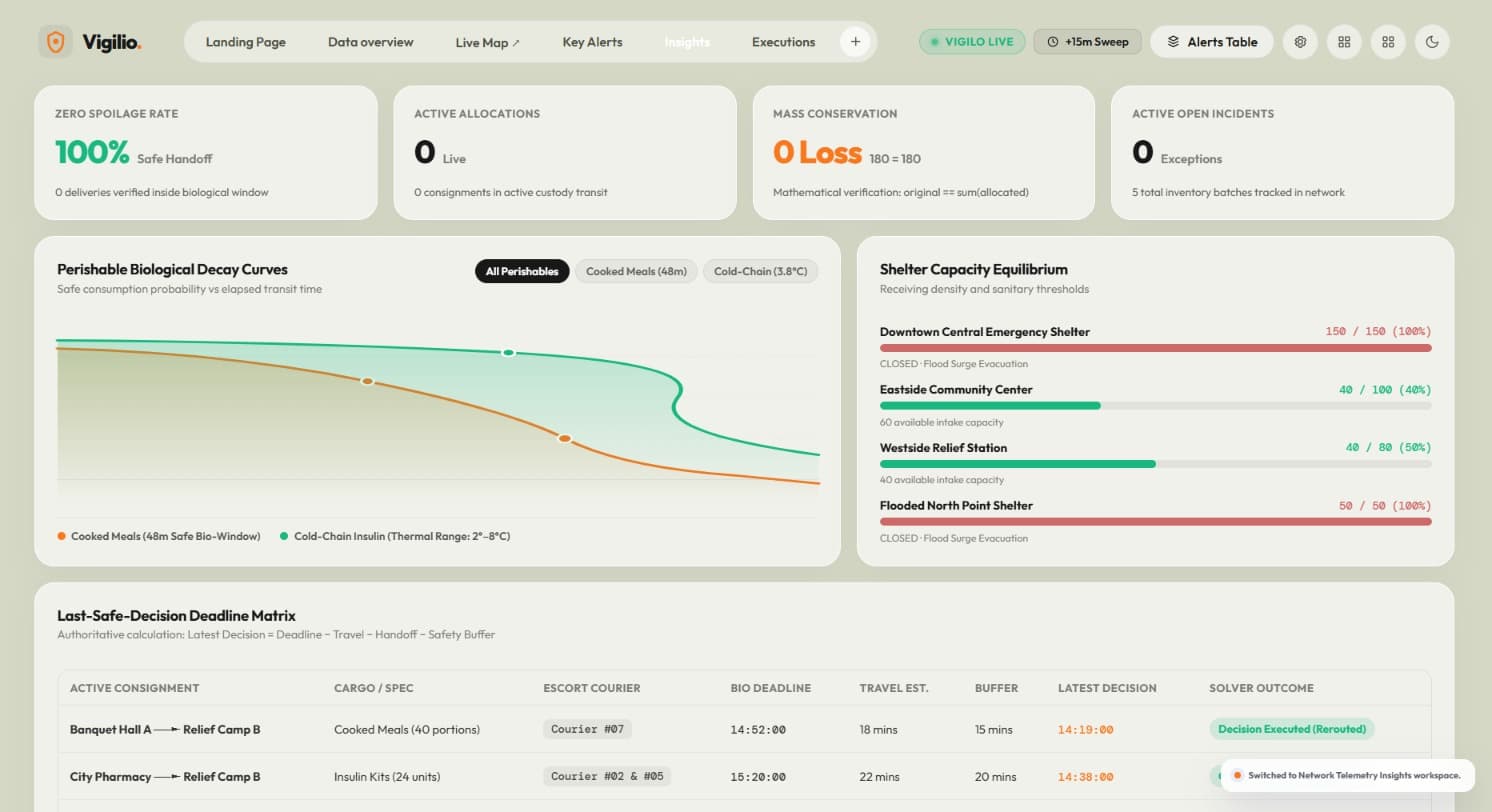Click the Banquet Hall A to Relief Camp B consignment

point(165,730)
